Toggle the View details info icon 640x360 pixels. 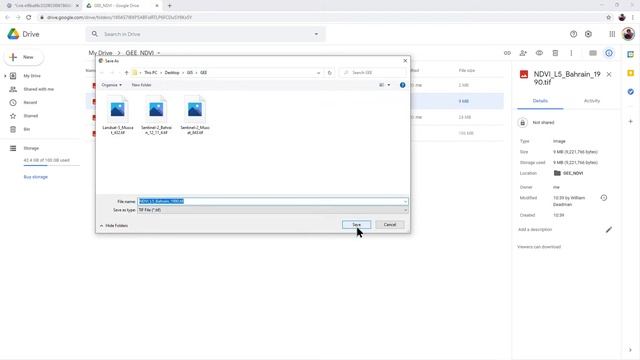coord(609,53)
